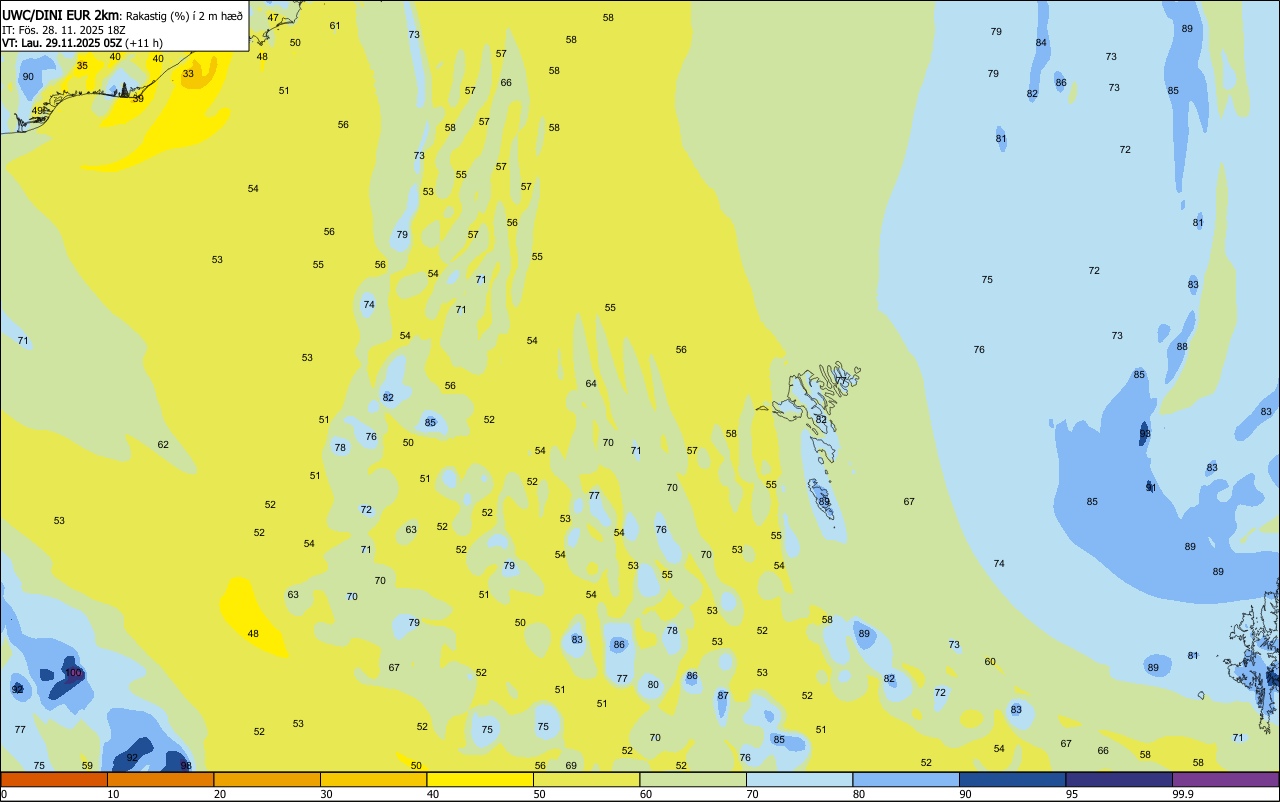Click the map value '35' near the coastline

tap(82, 66)
